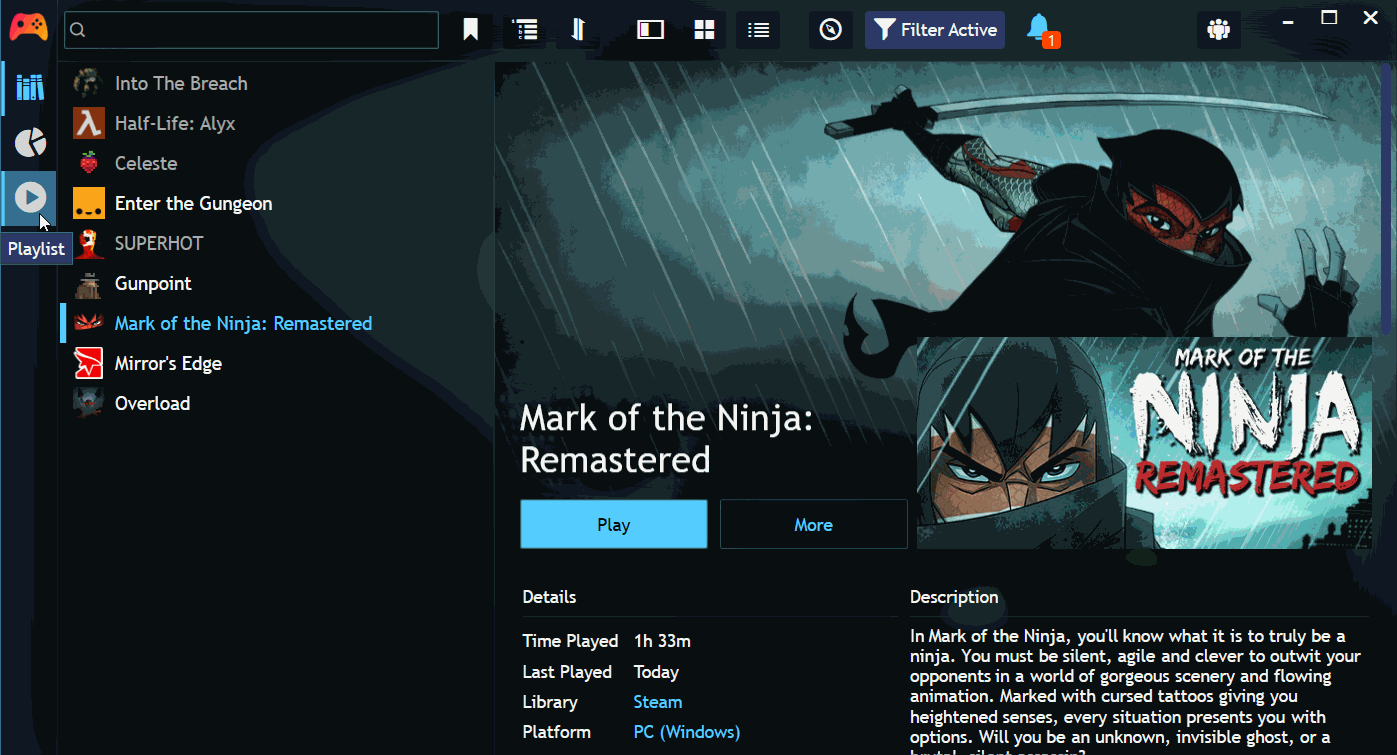The height and width of the screenshot is (755, 1397).
Task: Select Gunpoint in game list
Action: pos(278,284)
